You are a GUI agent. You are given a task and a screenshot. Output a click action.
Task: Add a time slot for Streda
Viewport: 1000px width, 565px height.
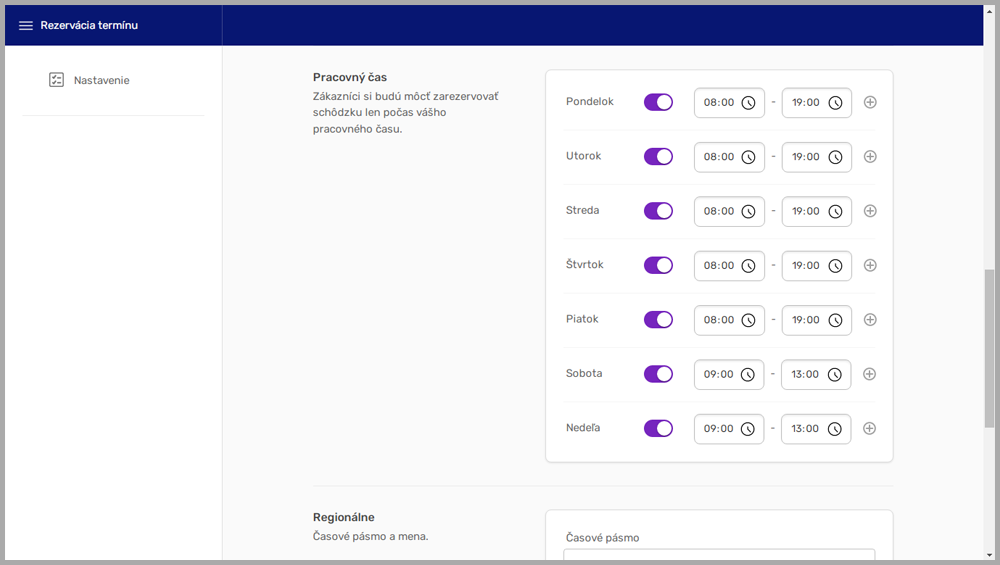(870, 211)
